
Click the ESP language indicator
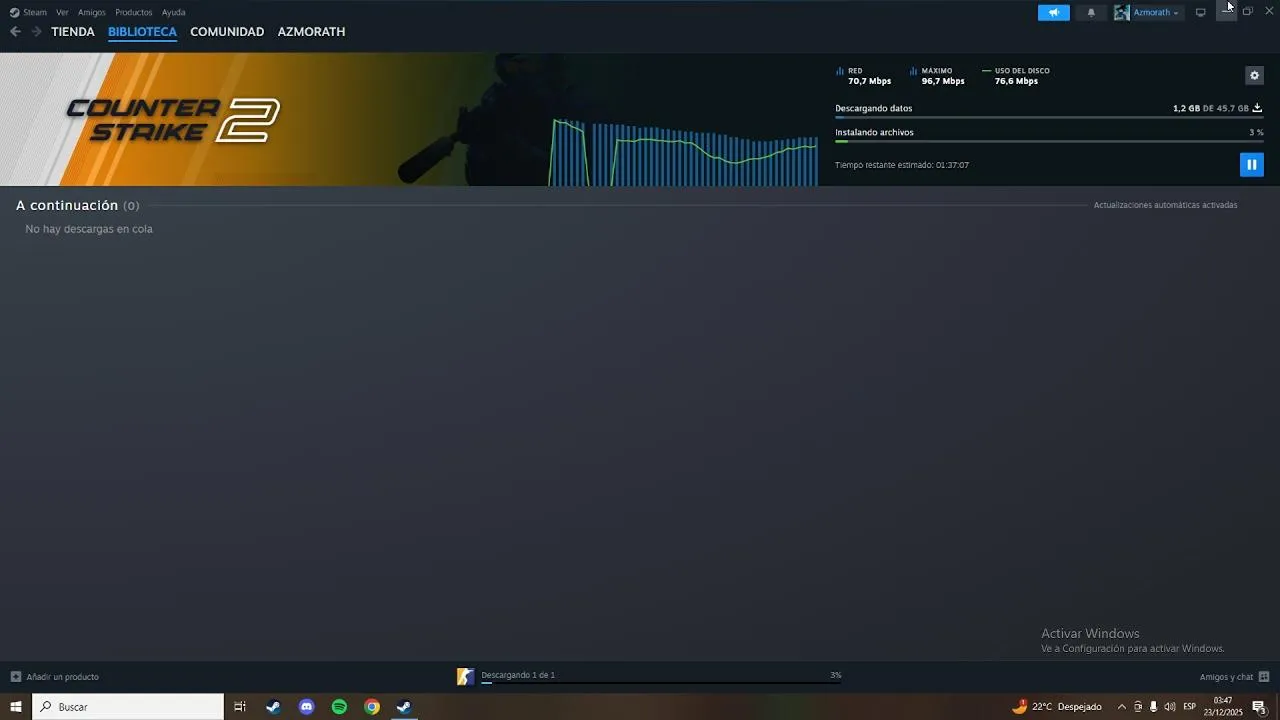tap(1190, 707)
